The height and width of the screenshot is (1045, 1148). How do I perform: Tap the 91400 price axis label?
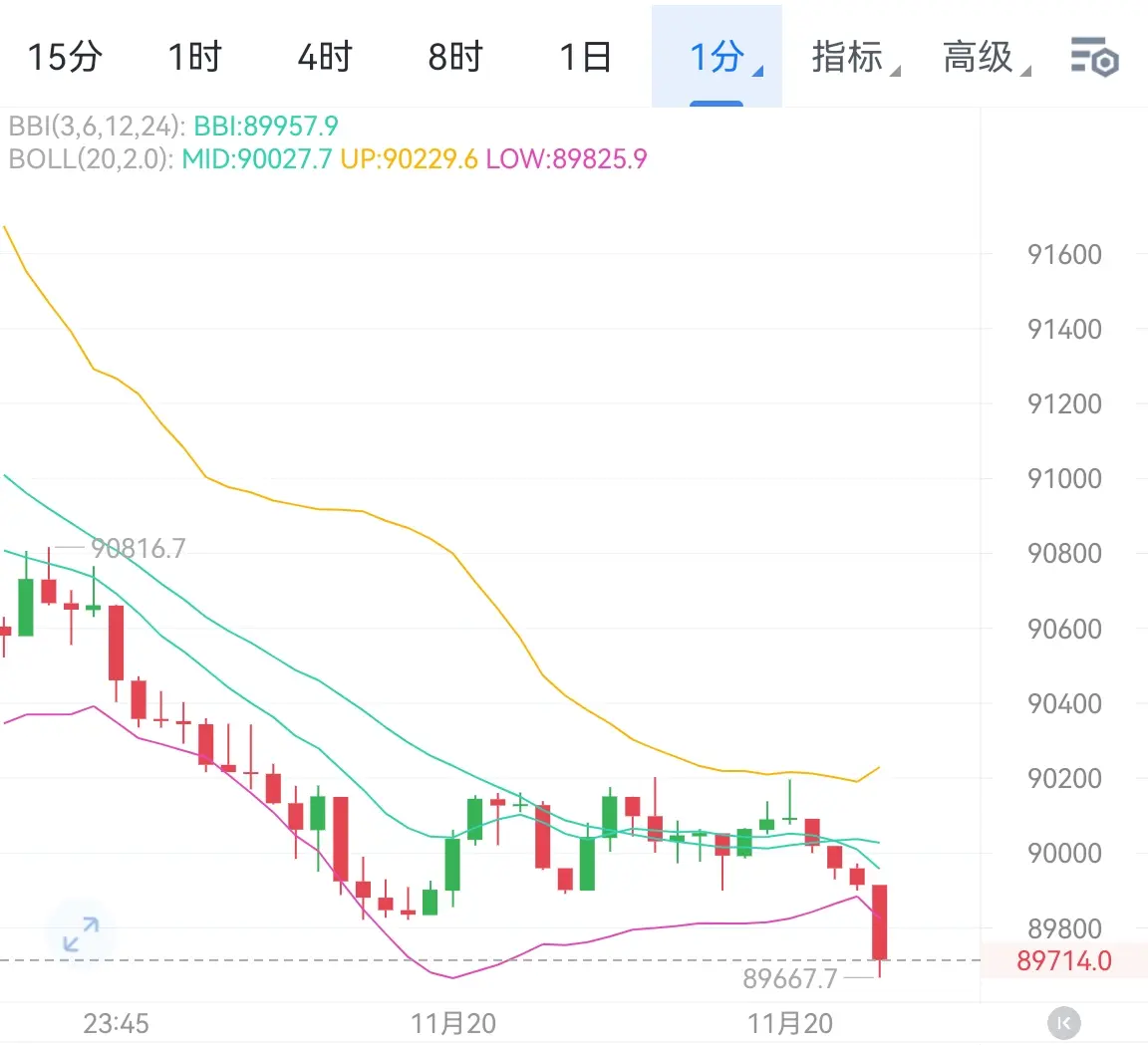pos(1064,330)
